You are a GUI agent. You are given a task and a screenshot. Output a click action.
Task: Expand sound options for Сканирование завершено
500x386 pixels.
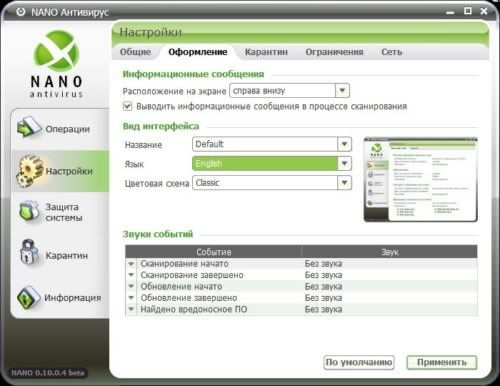coord(131,275)
